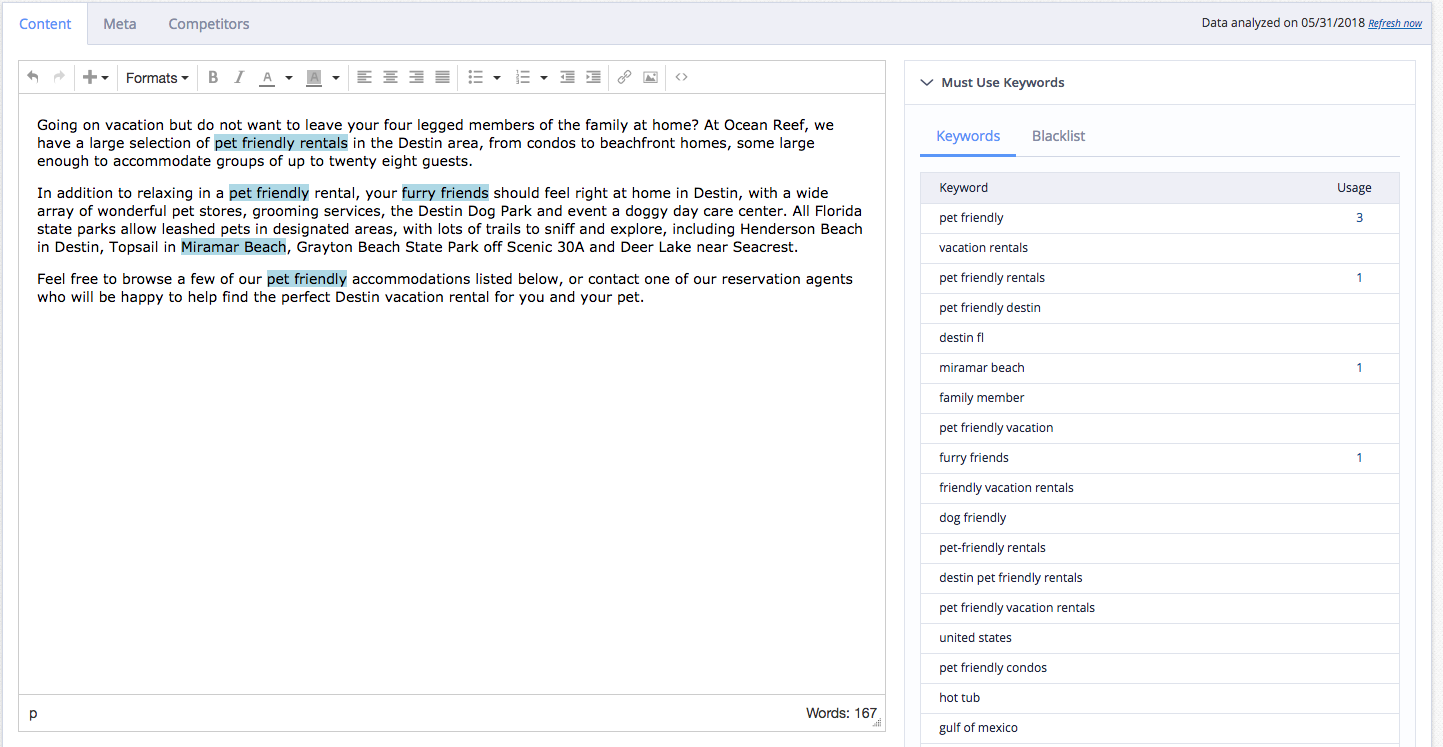This screenshot has height=747, width=1443.
Task: Justify the text
Action: coord(443,77)
